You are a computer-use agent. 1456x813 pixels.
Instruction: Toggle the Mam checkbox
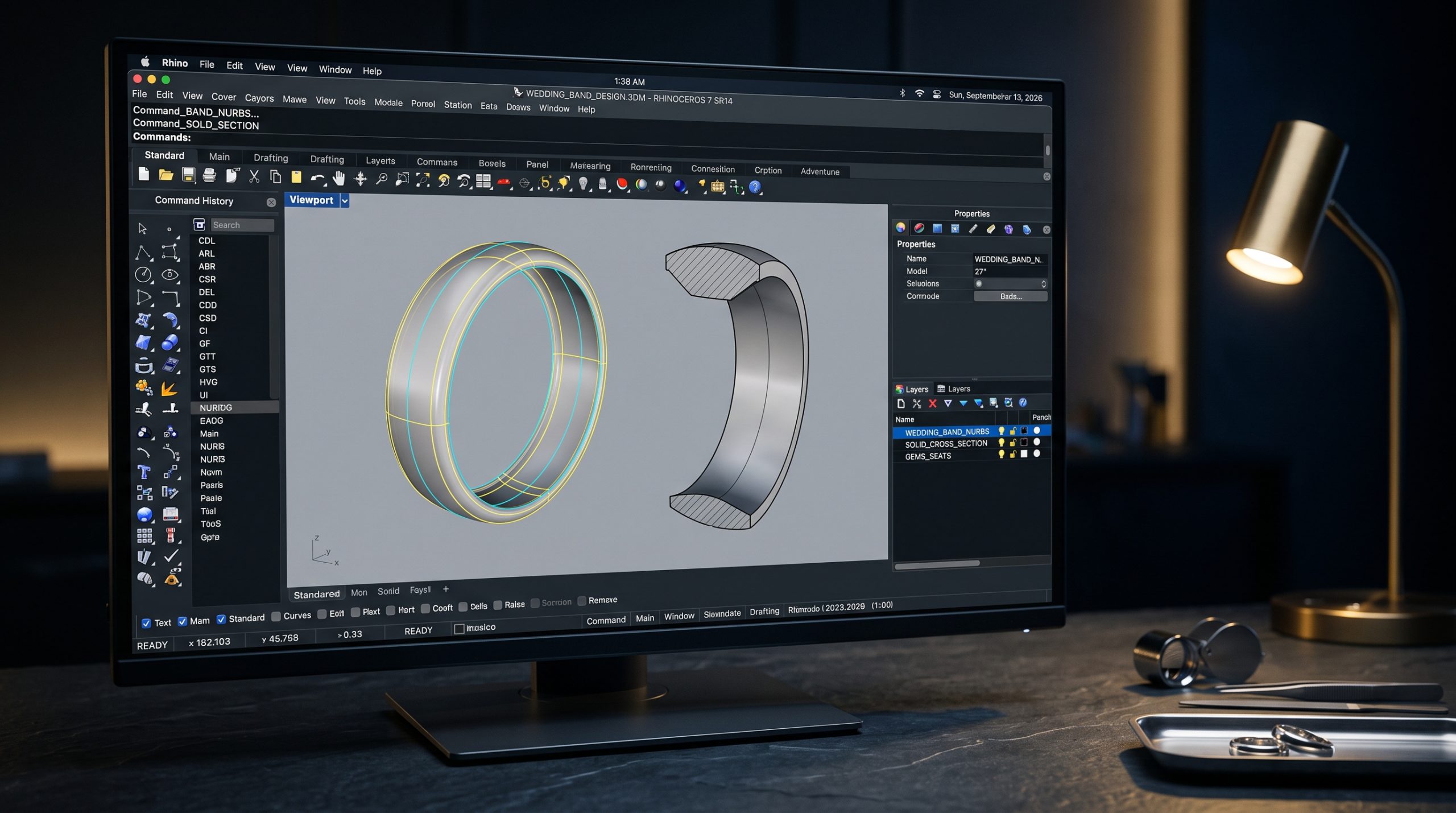pos(183,621)
